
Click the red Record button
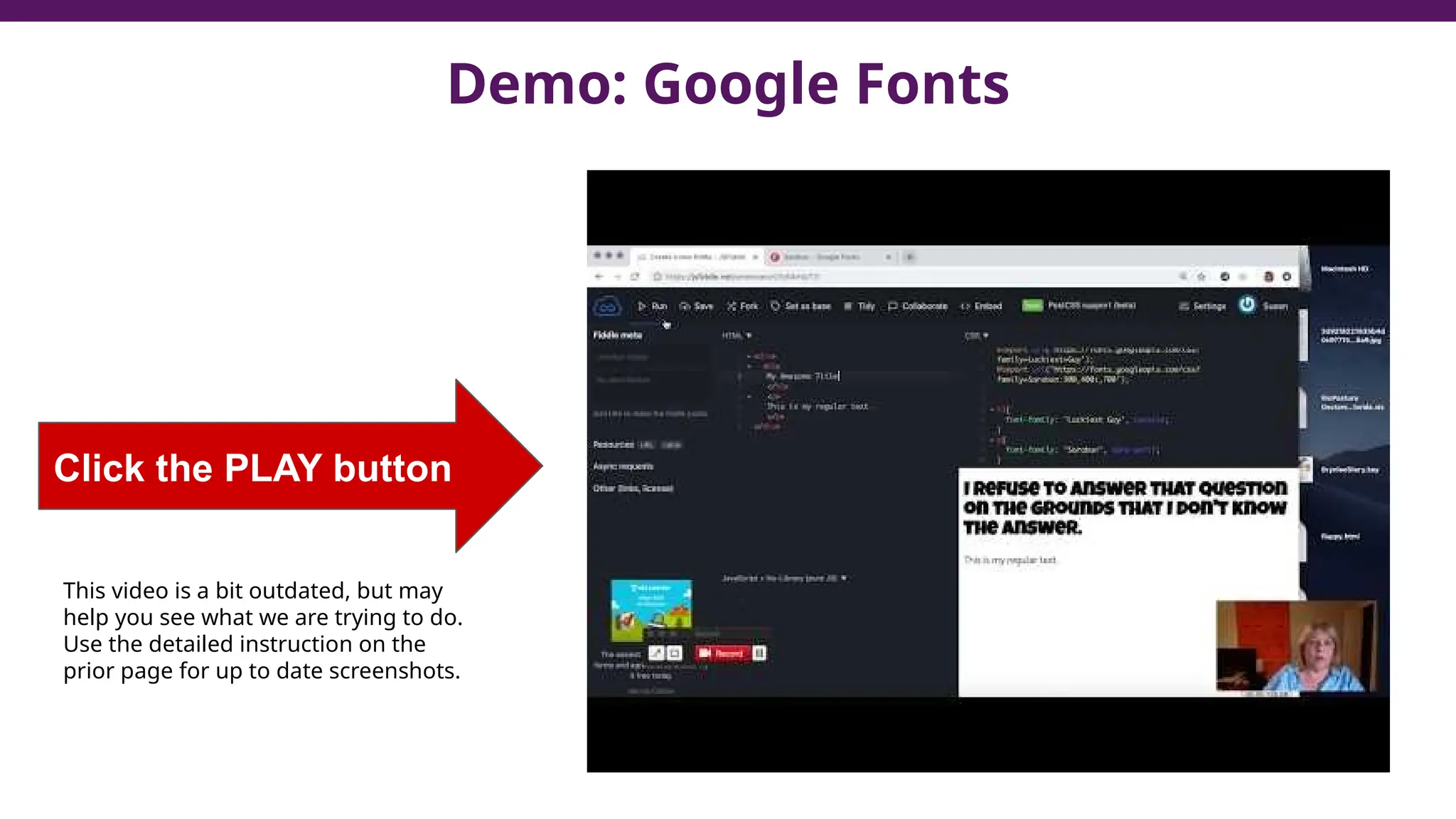pos(721,653)
